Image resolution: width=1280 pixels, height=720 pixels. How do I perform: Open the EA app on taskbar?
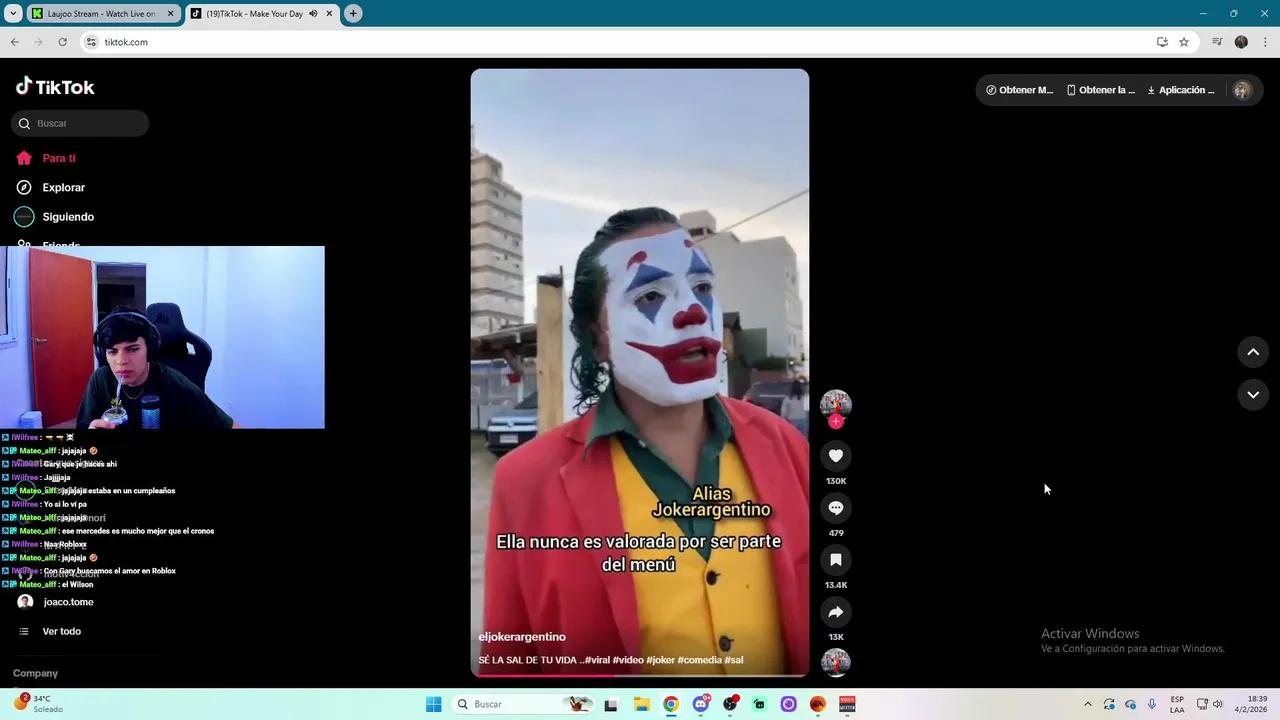coord(818,704)
